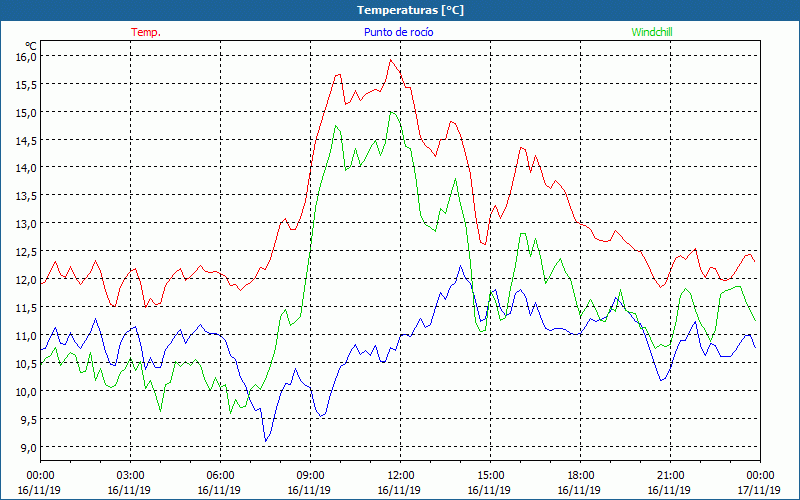Click the 11,0 y-axis value
This screenshot has width=800, height=500.
click(x=27, y=335)
